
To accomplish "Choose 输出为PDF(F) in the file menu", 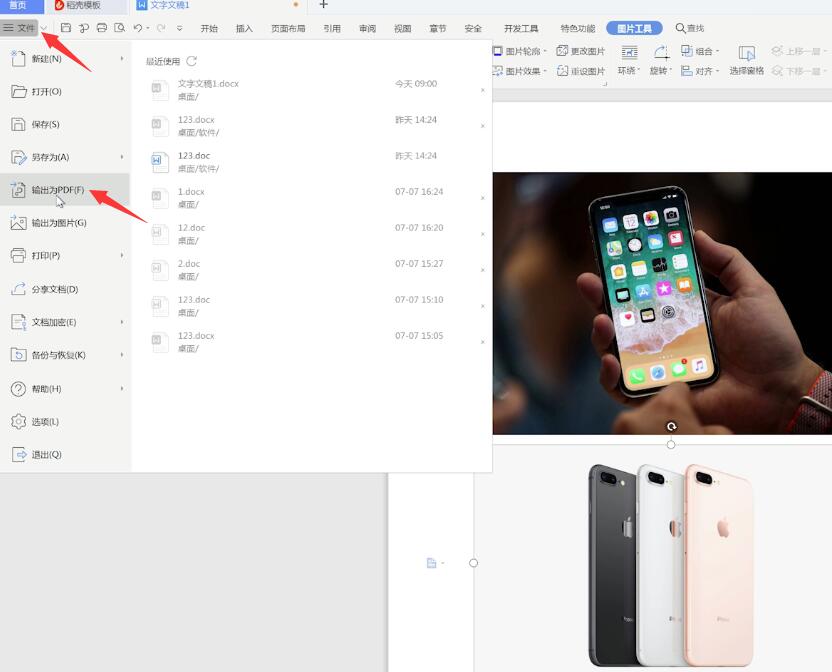I will coord(65,189).
